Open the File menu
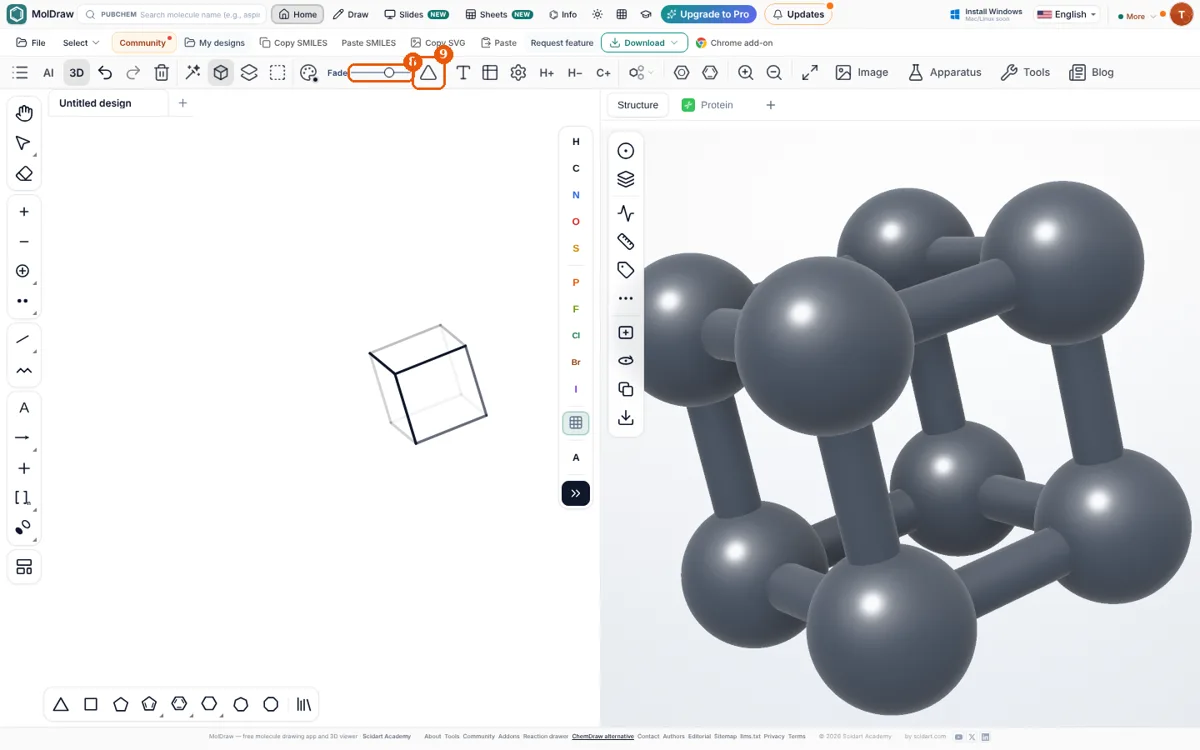This screenshot has height=750, width=1200. click(x=31, y=43)
